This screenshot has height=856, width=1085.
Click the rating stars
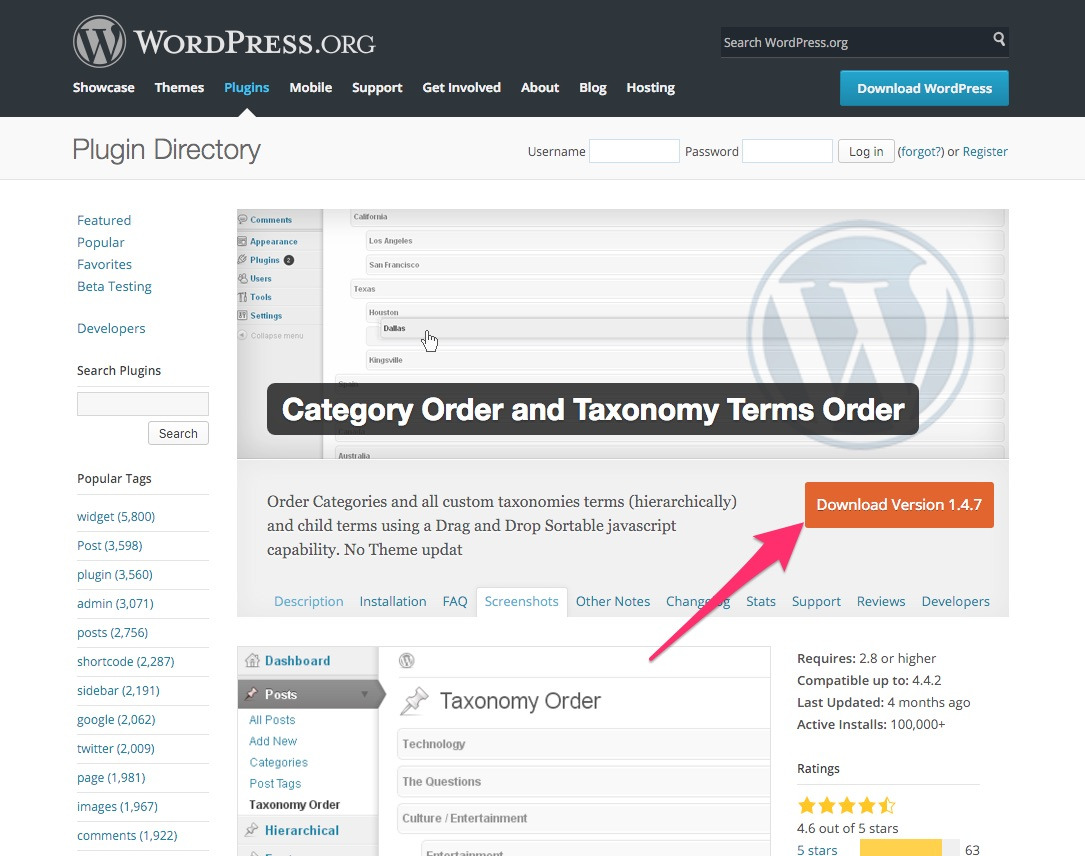click(846, 805)
